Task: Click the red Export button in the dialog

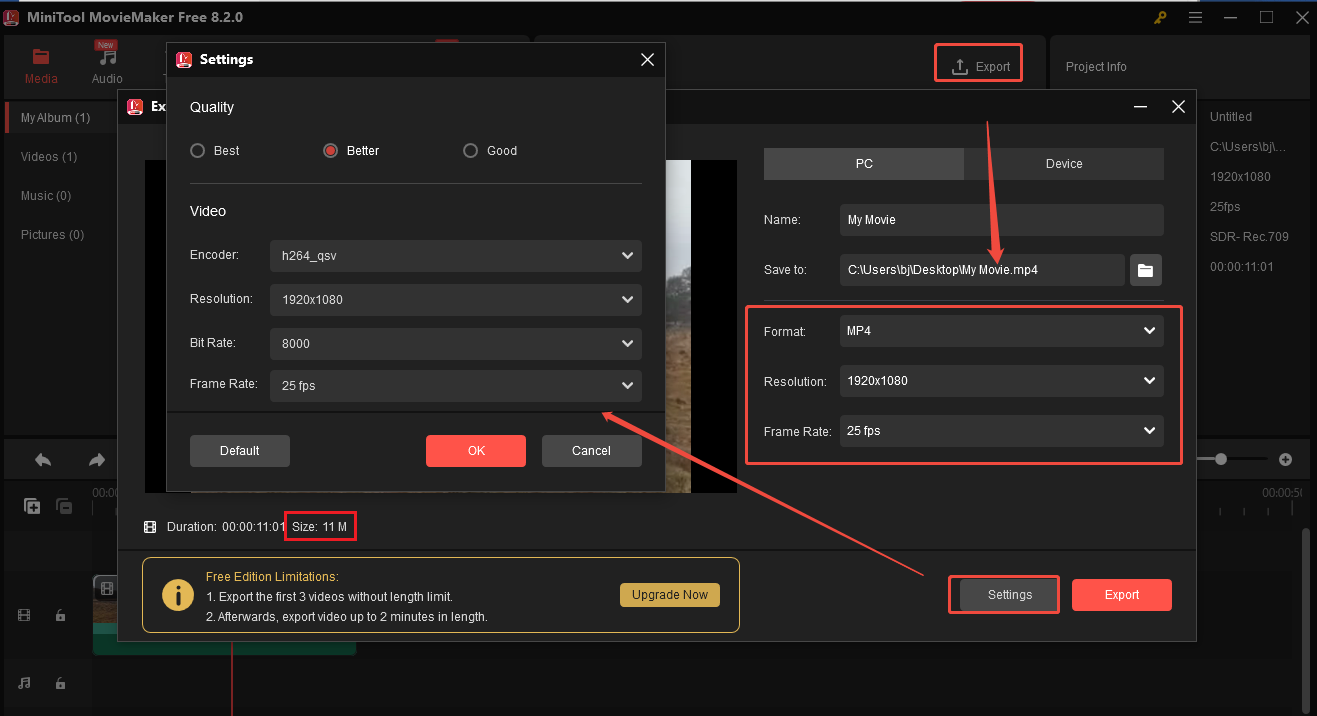Action: 1122,595
